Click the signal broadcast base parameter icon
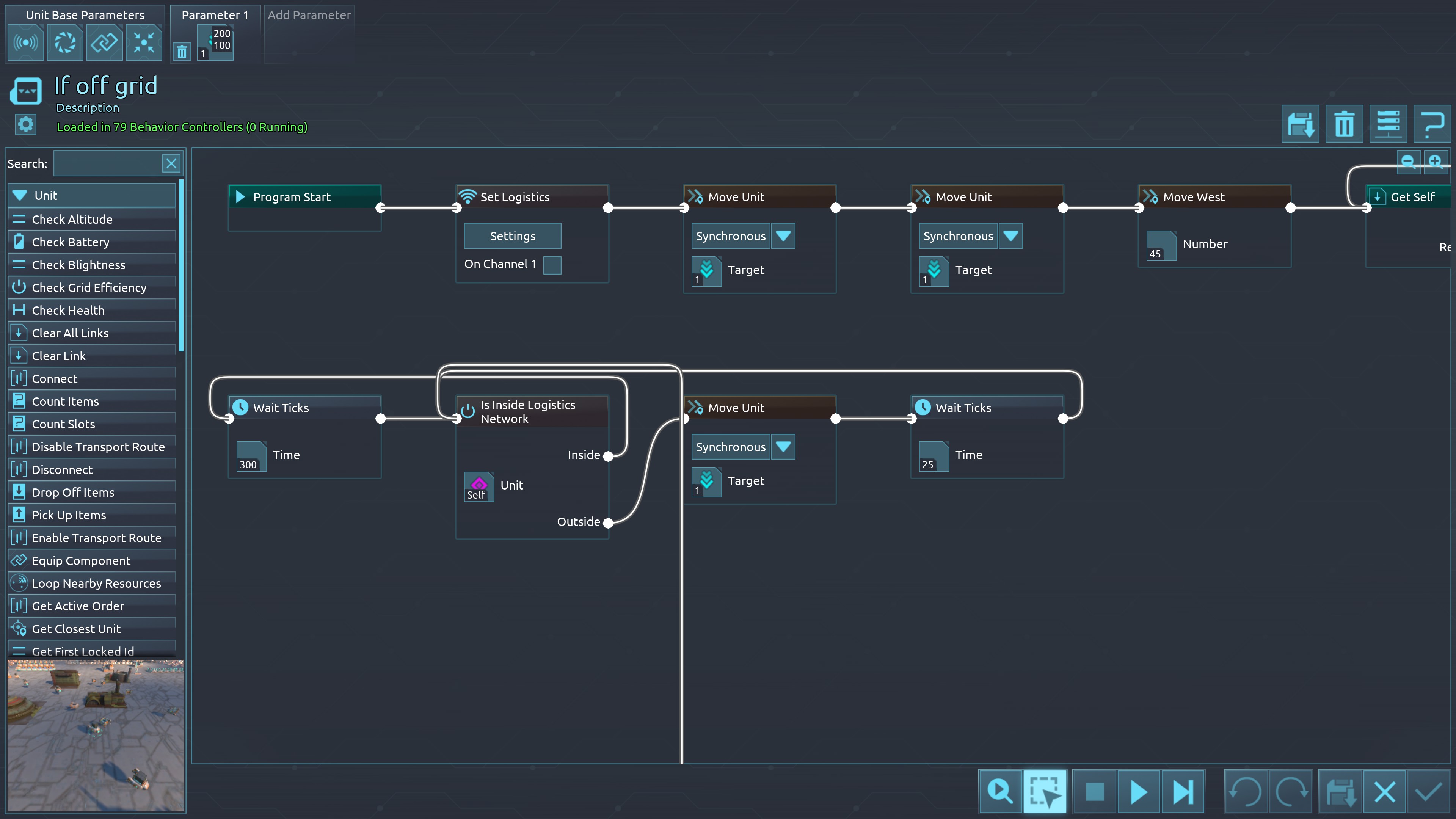 click(x=25, y=42)
